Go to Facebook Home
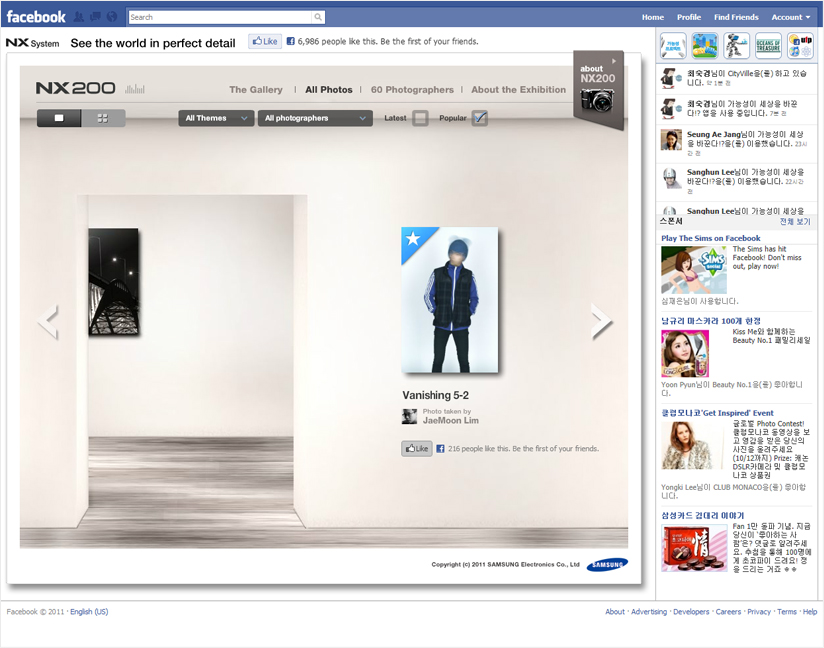Viewport: 824px width, 648px height. pos(653,17)
